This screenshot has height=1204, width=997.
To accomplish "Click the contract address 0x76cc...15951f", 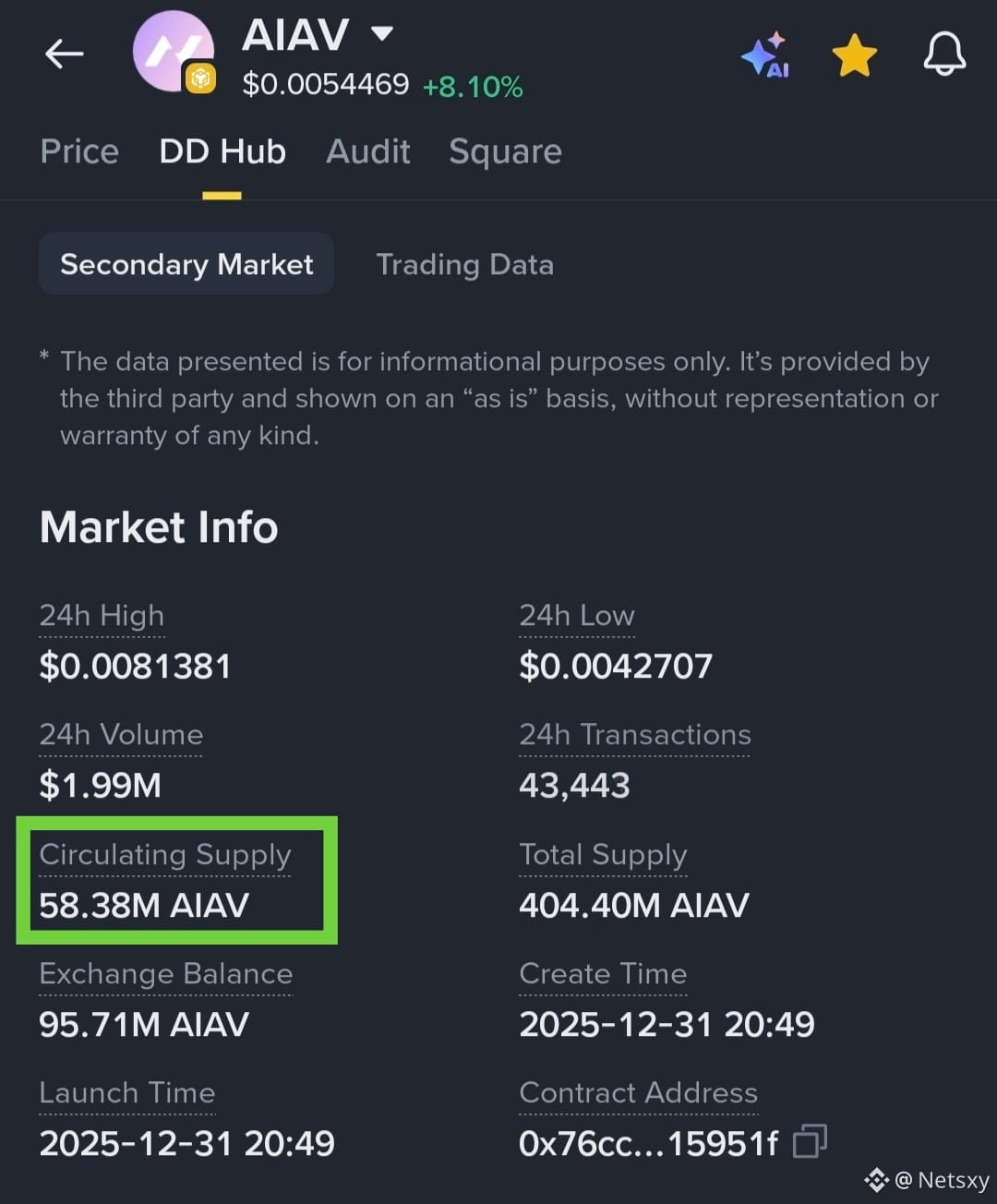I will point(649,1143).
